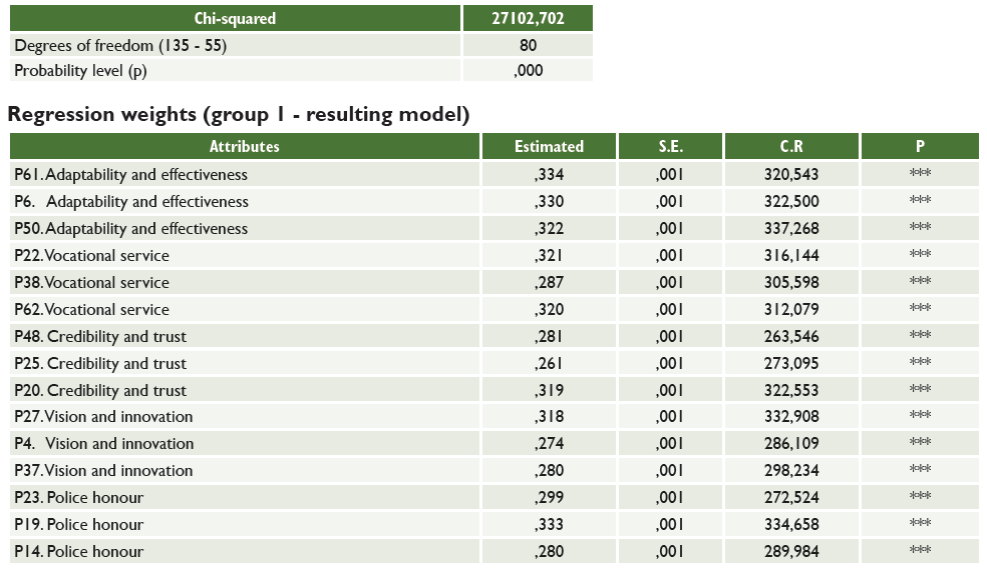Select the P14 Police honour row label

[79, 551]
